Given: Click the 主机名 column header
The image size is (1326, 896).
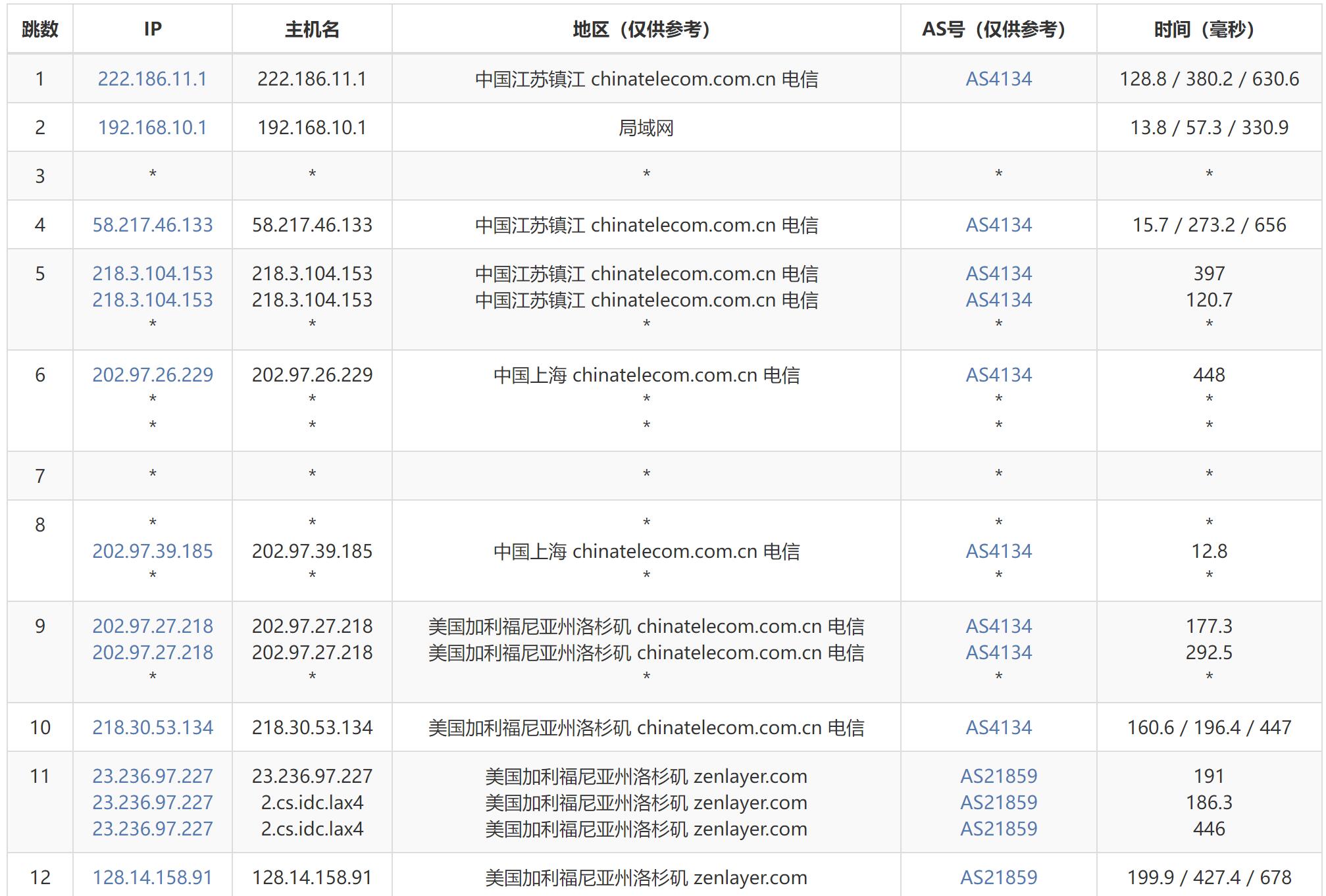Looking at the screenshot, I should pos(312,29).
